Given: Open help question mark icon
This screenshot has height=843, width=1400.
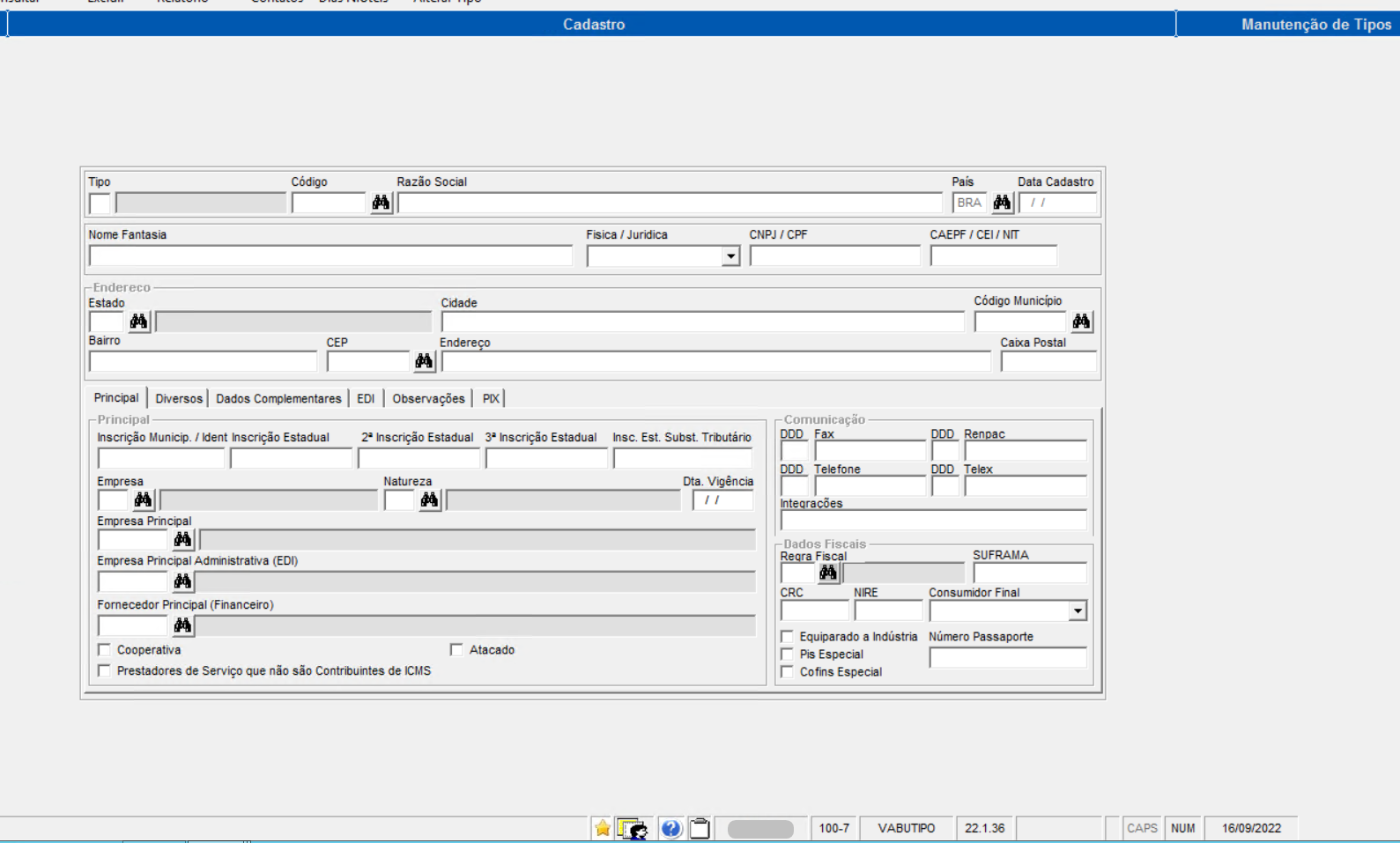Looking at the screenshot, I should point(670,828).
